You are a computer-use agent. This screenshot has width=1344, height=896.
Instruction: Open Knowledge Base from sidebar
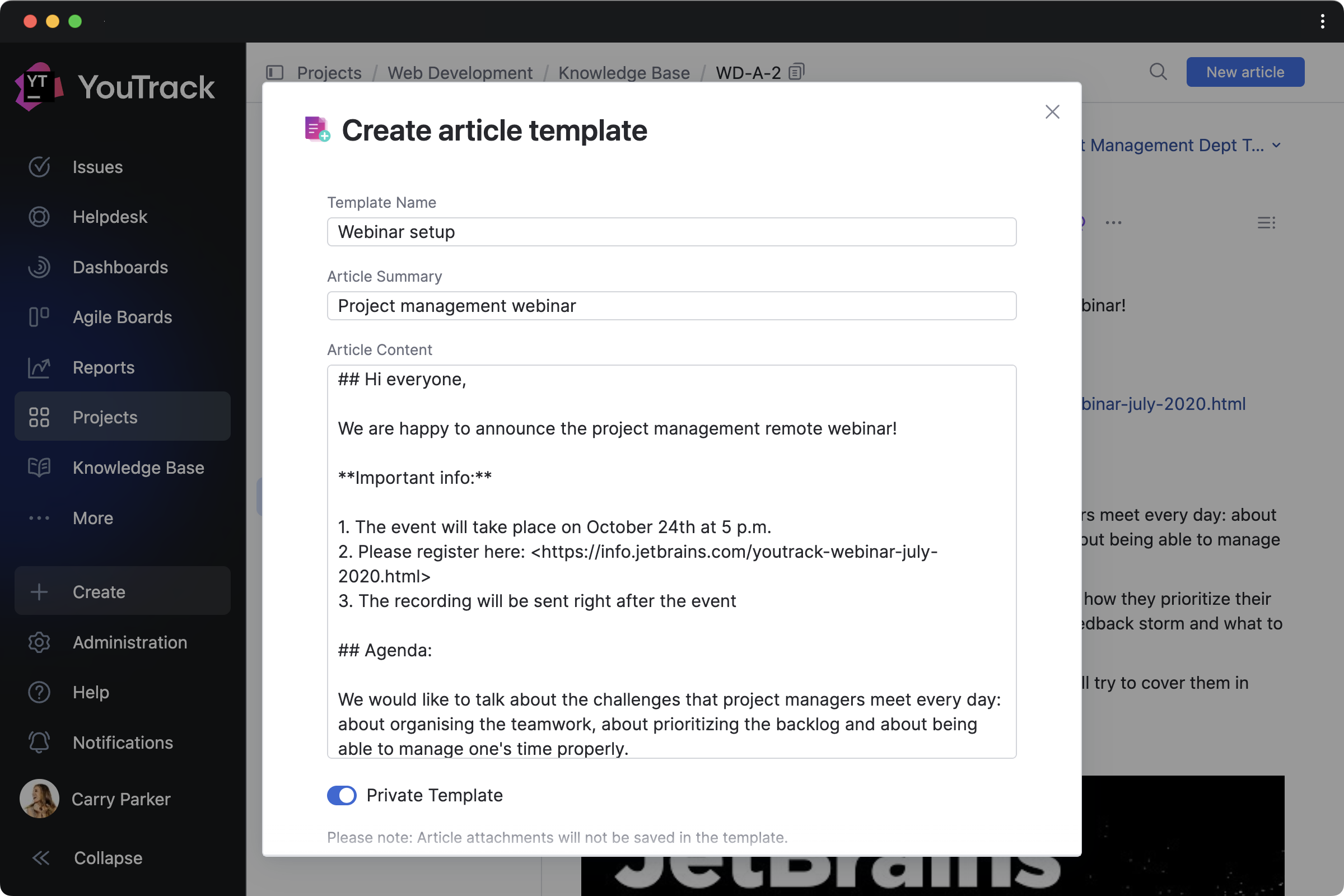point(138,468)
